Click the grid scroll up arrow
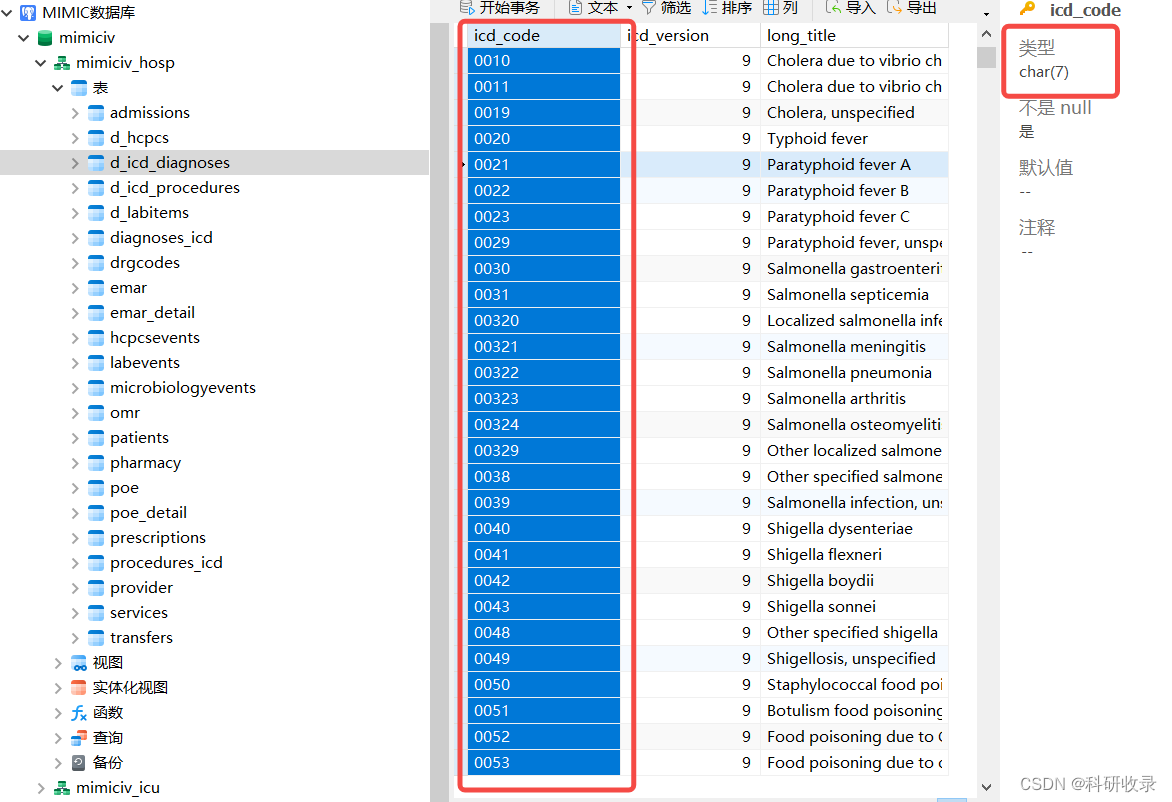This screenshot has height=802, width=1172. point(986,34)
